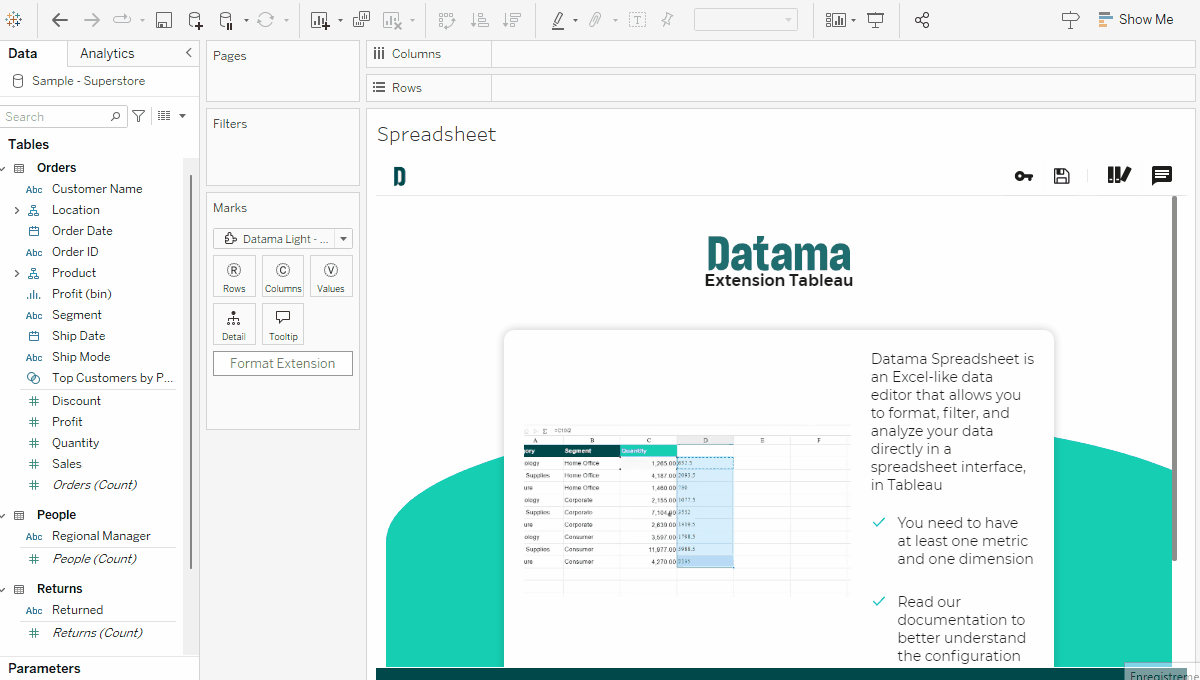Click the new data source icon
The width and height of the screenshot is (1200, 680).
pos(195,20)
